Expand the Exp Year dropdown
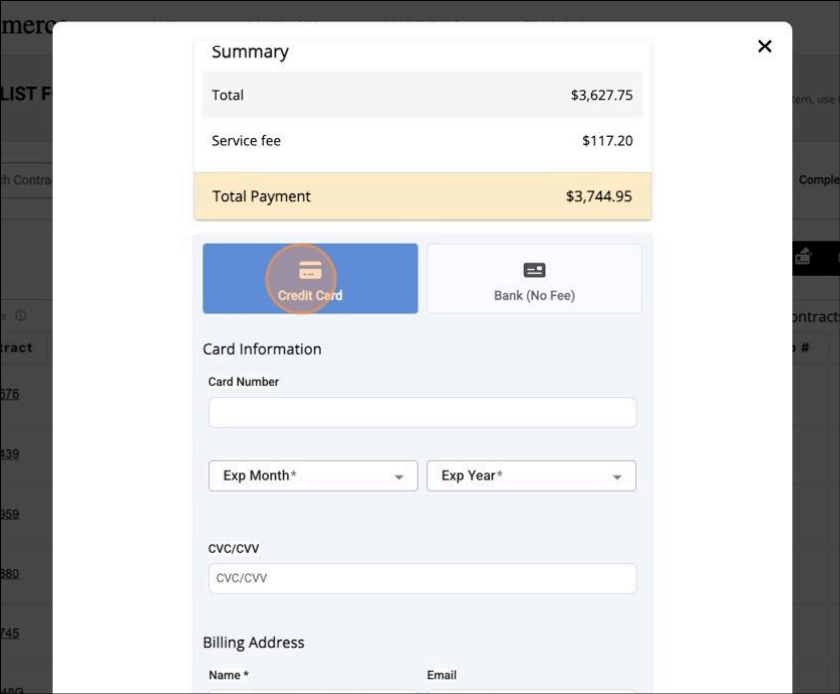The image size is (840, 694). pos(531,476)
